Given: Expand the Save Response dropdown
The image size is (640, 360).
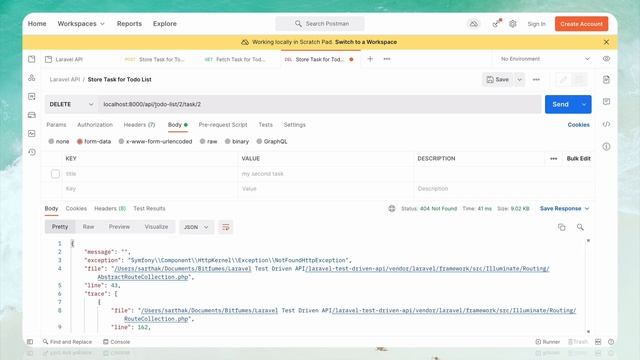Looking at the screenshot, I should pos(564,209).
